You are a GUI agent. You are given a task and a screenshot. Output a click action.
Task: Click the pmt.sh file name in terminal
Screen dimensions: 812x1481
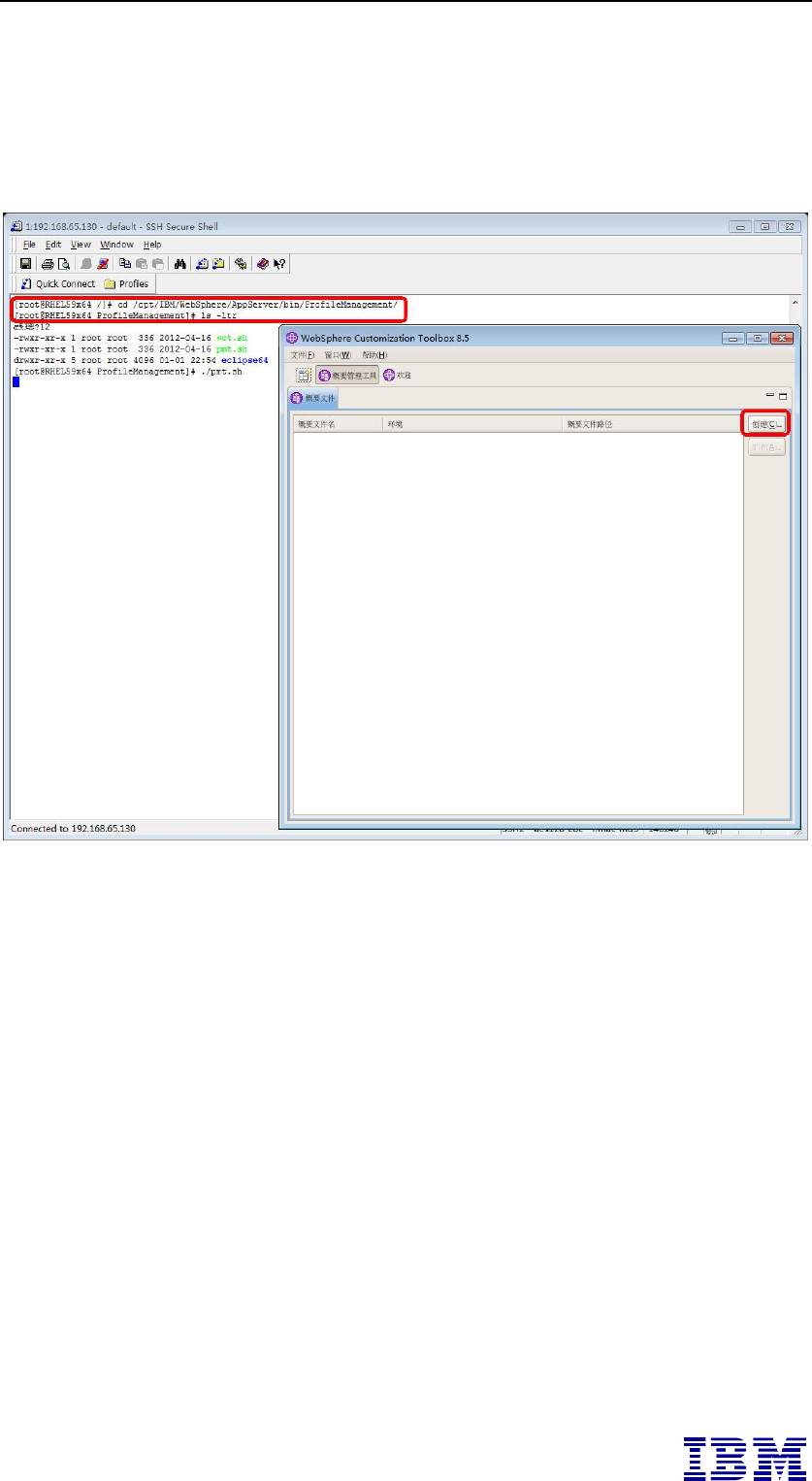pyautogui.click(x=234, y=347)
